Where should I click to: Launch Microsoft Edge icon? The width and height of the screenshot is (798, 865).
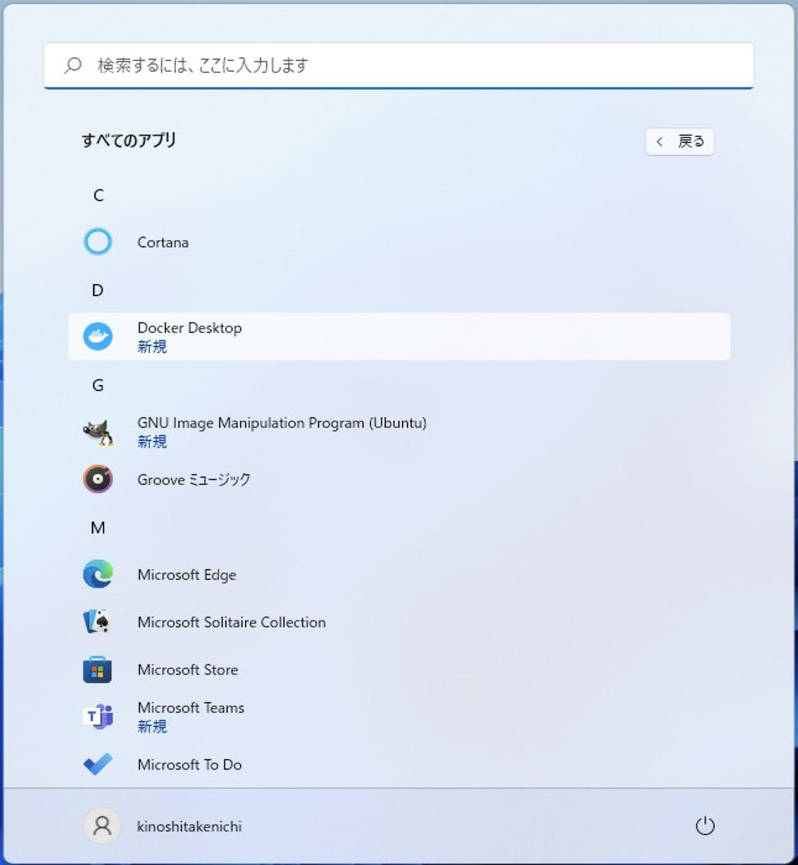pyautogui.click(x=98, y=574)
